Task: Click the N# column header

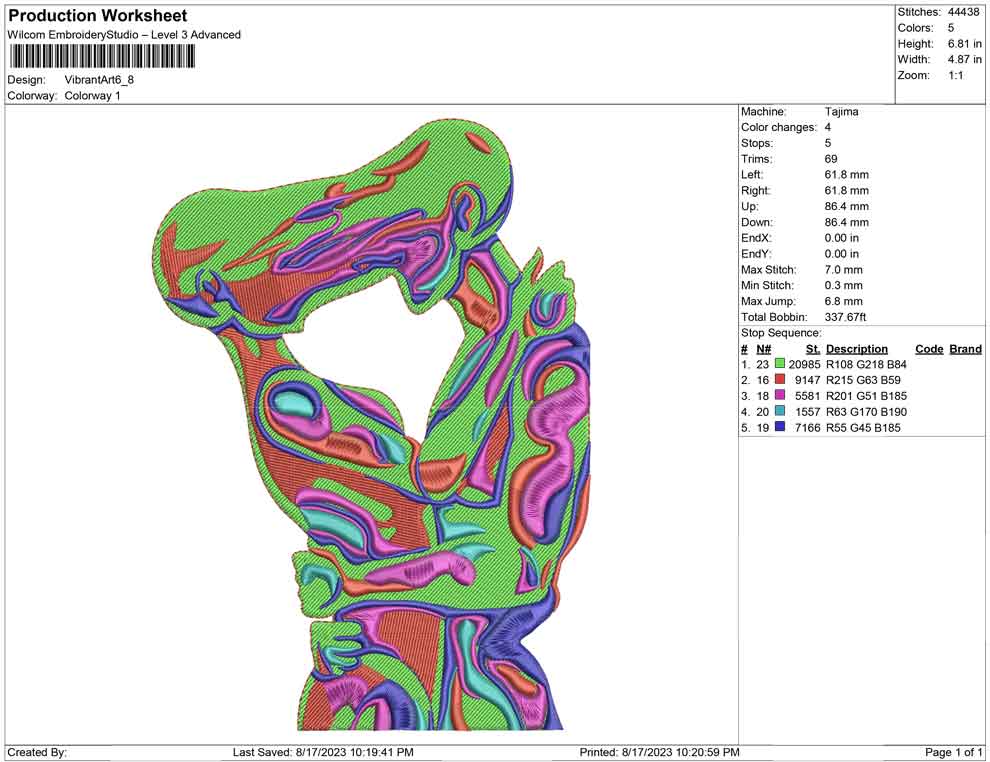Action: click(763, 349)
